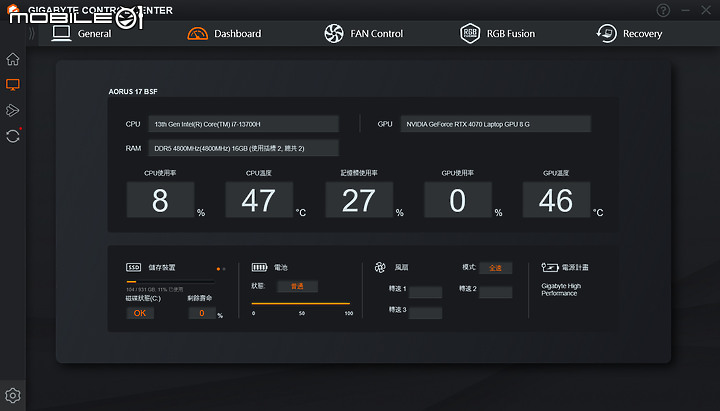Click the battery level bar
Screen dimensions: 720x411
[301, 304]
